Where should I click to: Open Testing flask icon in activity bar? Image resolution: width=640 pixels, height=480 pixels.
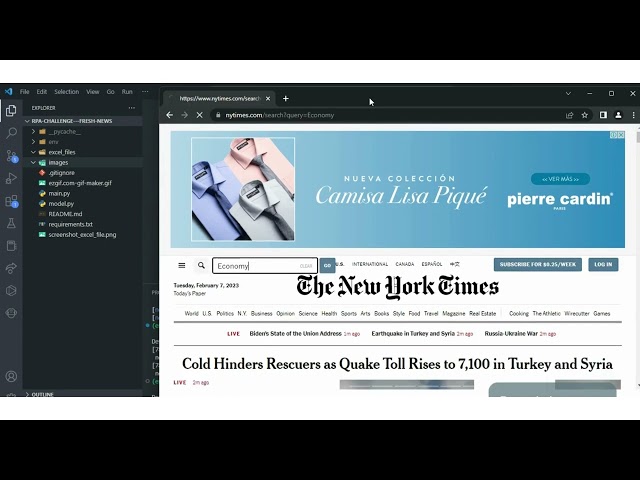[x=11, y=223]
